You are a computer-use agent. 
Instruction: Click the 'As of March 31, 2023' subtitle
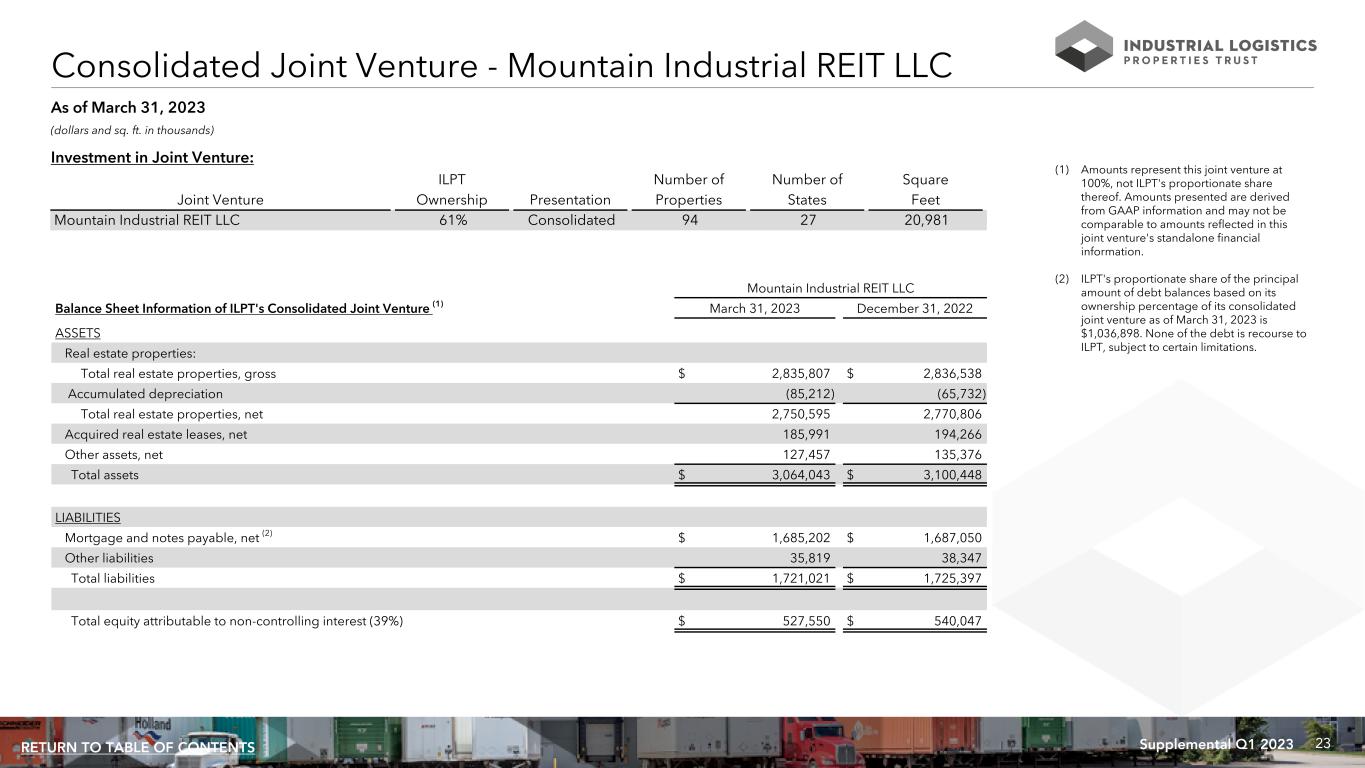[128, 107]
